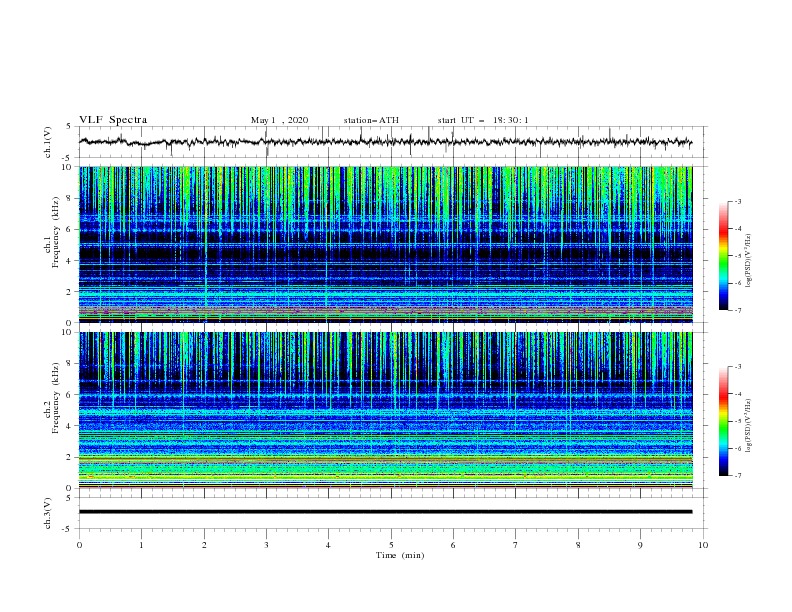Image resolution: width=792 pixels, height=612 pixels.
Task: Click time-axis tick label "9"
Action: (x=640, y=545)
